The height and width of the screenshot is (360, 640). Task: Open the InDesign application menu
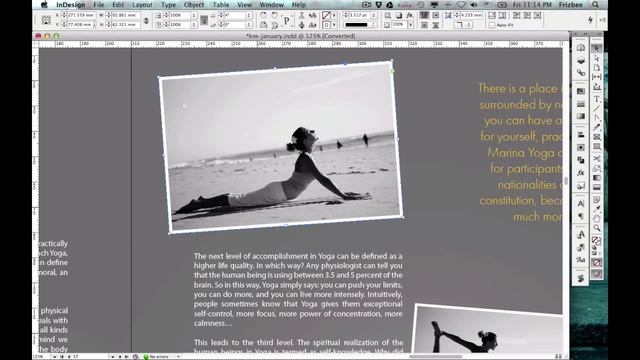71,5
